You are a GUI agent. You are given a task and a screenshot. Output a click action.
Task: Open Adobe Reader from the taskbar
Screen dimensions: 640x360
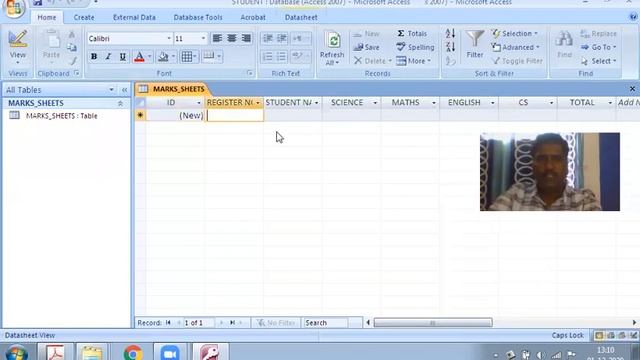[56, 352]
